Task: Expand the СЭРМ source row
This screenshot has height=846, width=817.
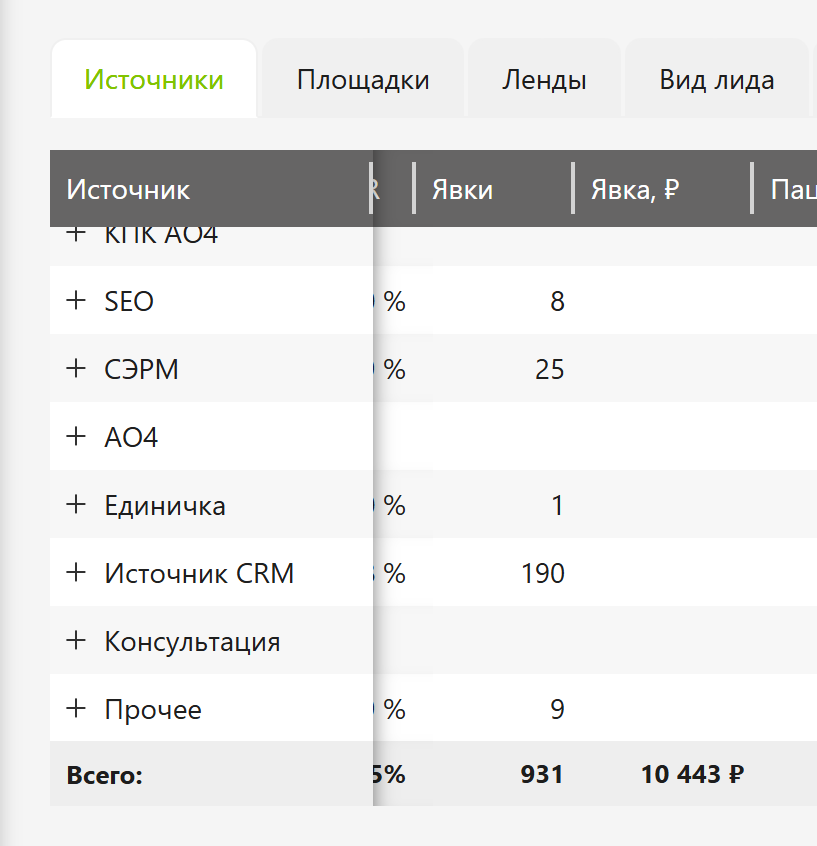Action: [x=76, y=369]
